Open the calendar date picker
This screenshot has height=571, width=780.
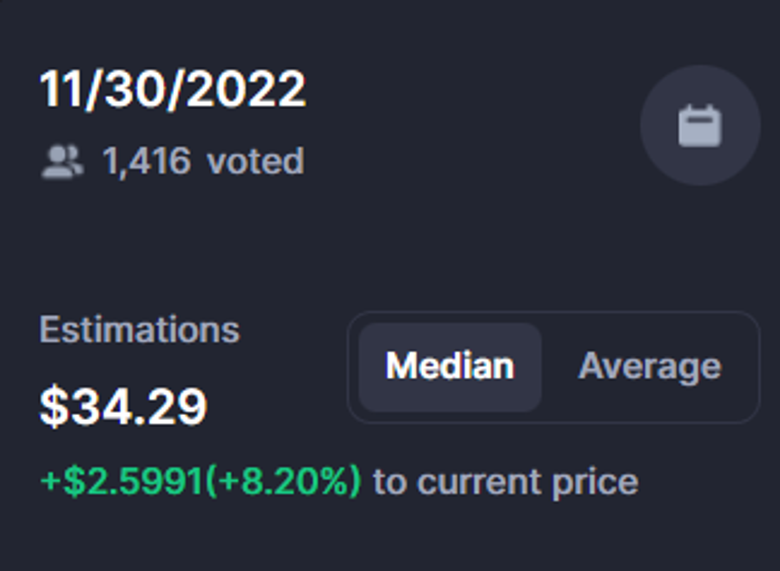700,126
